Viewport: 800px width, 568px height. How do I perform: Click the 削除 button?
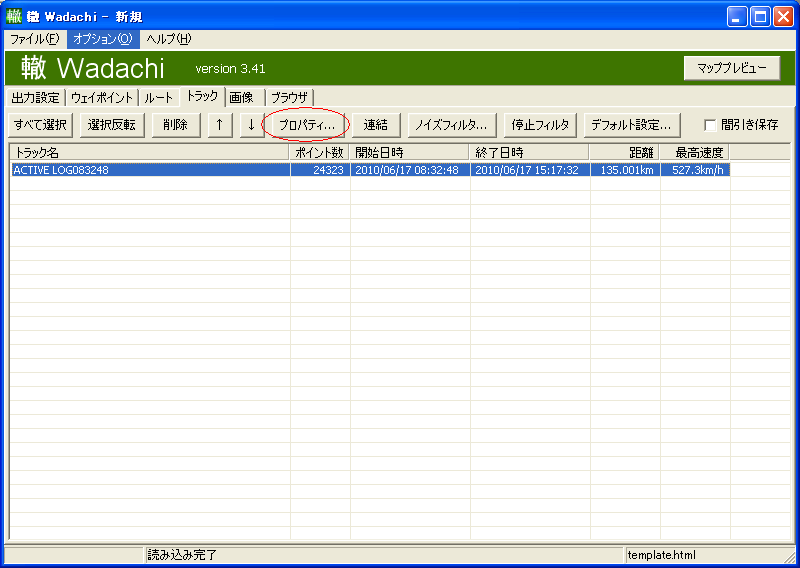coord(176,125)
